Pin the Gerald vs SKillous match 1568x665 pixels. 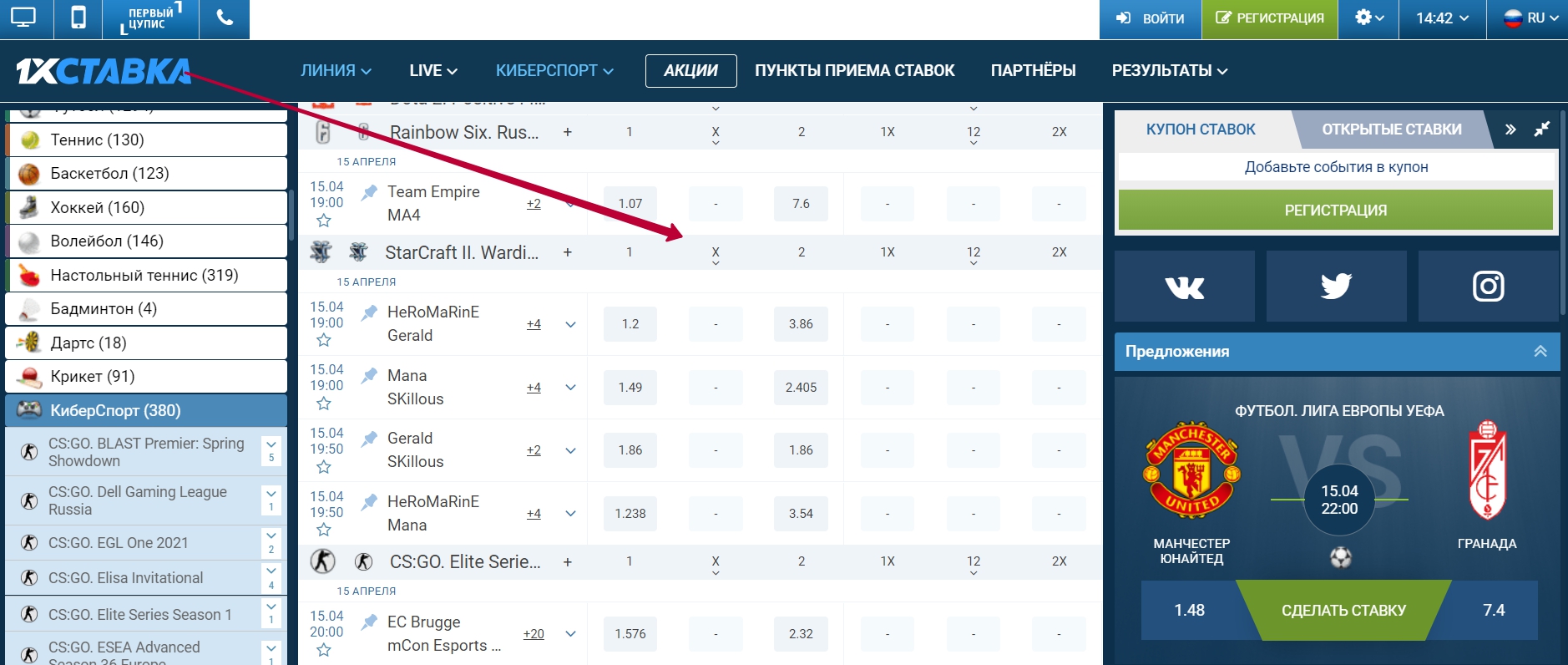coord(369,438)
